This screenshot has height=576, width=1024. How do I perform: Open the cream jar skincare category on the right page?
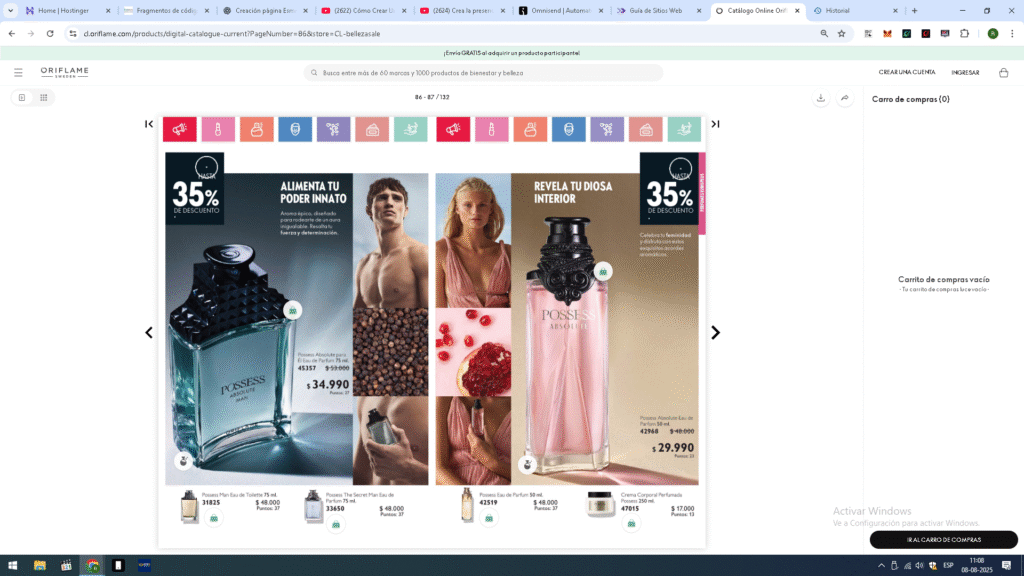(646, 129)
